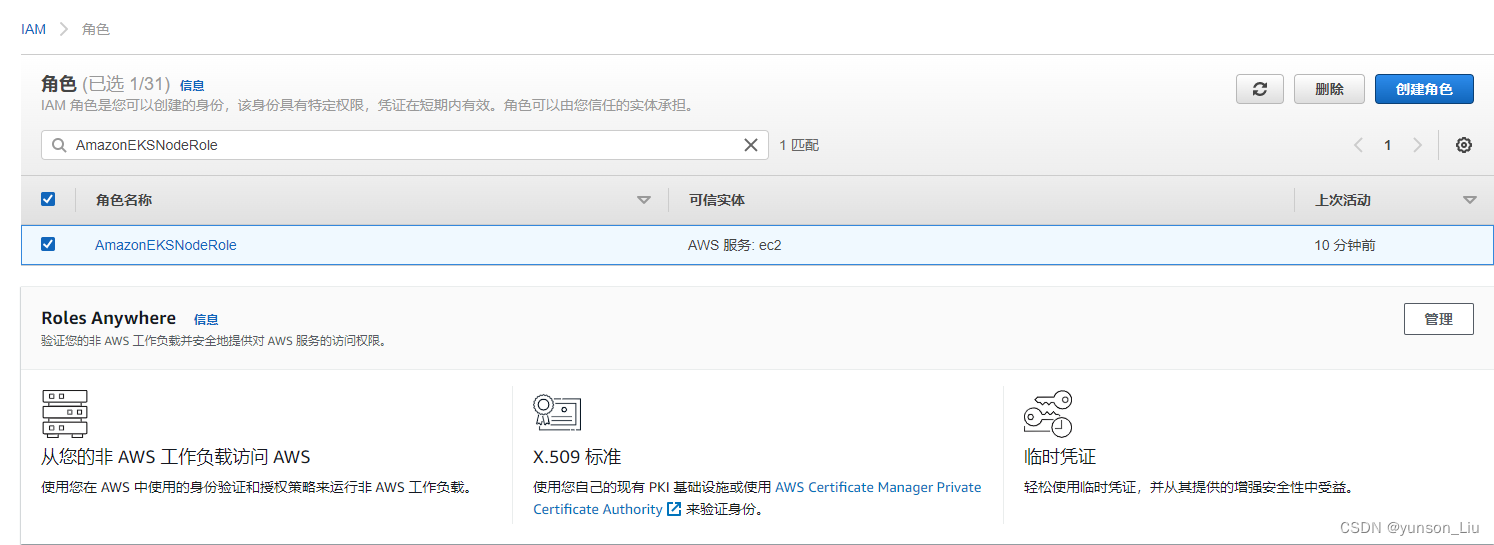Click the 'AWS 服务: ec2' cell
1494x545 pixels.
tap(735, 245)
